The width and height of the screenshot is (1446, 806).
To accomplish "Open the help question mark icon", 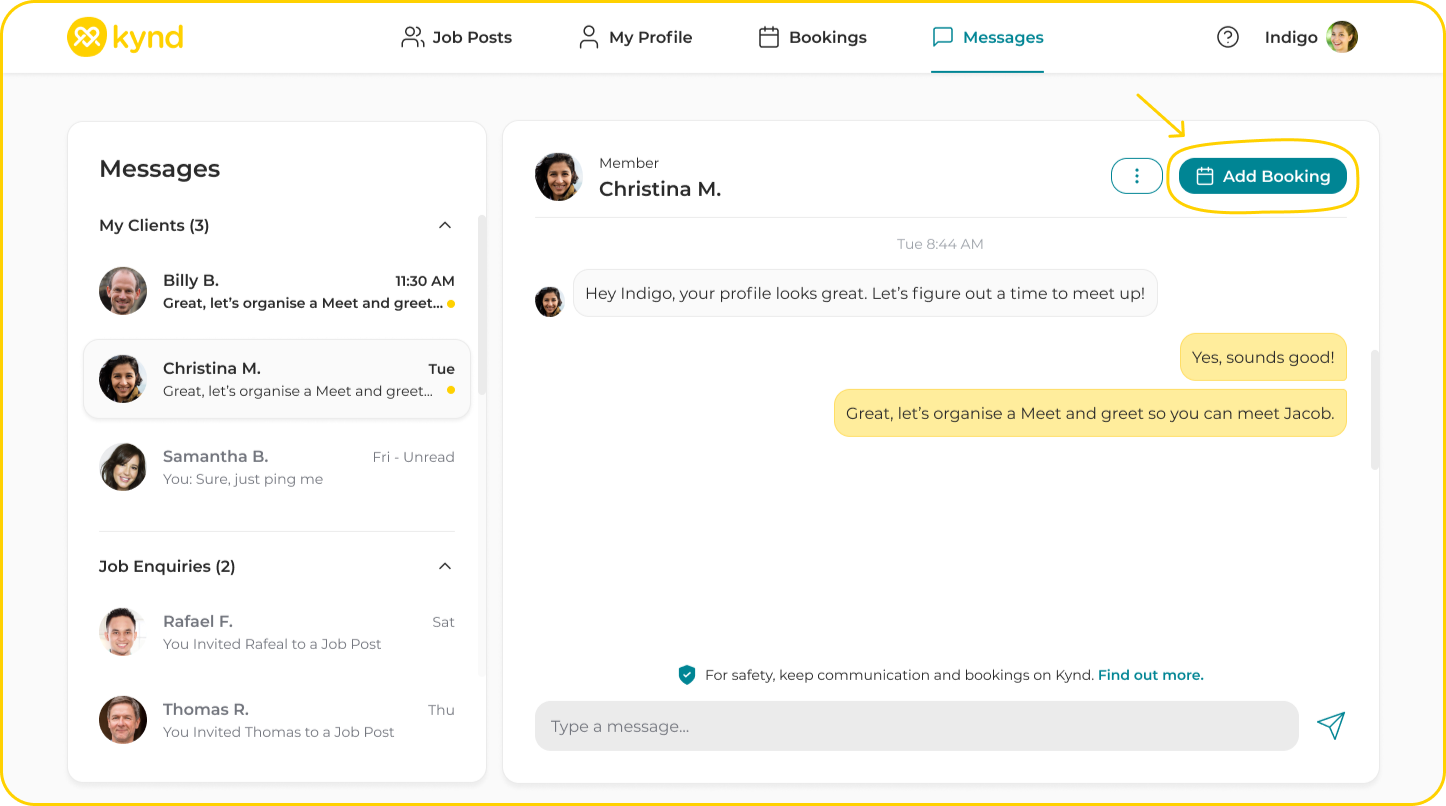I will (x=1227, y=37).
